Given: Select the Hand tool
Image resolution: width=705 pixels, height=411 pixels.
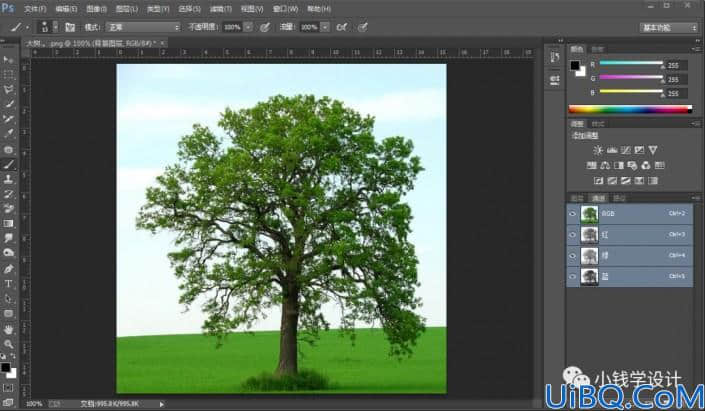Looking at the screenshot, I should 8,330.
